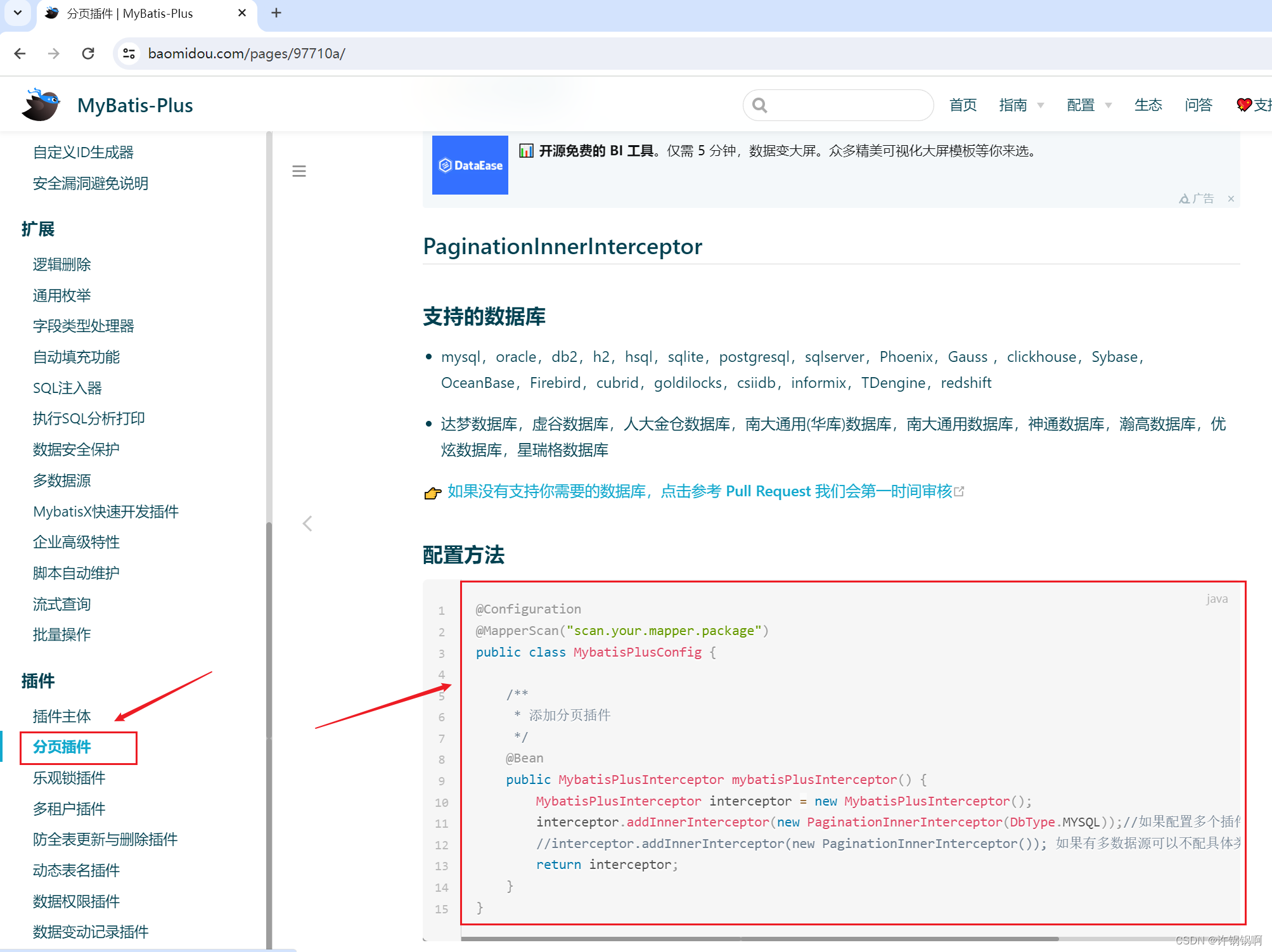The image size is (1272, 952).
Task: Click the 配置方法 heading
Action: [x=464, y=555]
